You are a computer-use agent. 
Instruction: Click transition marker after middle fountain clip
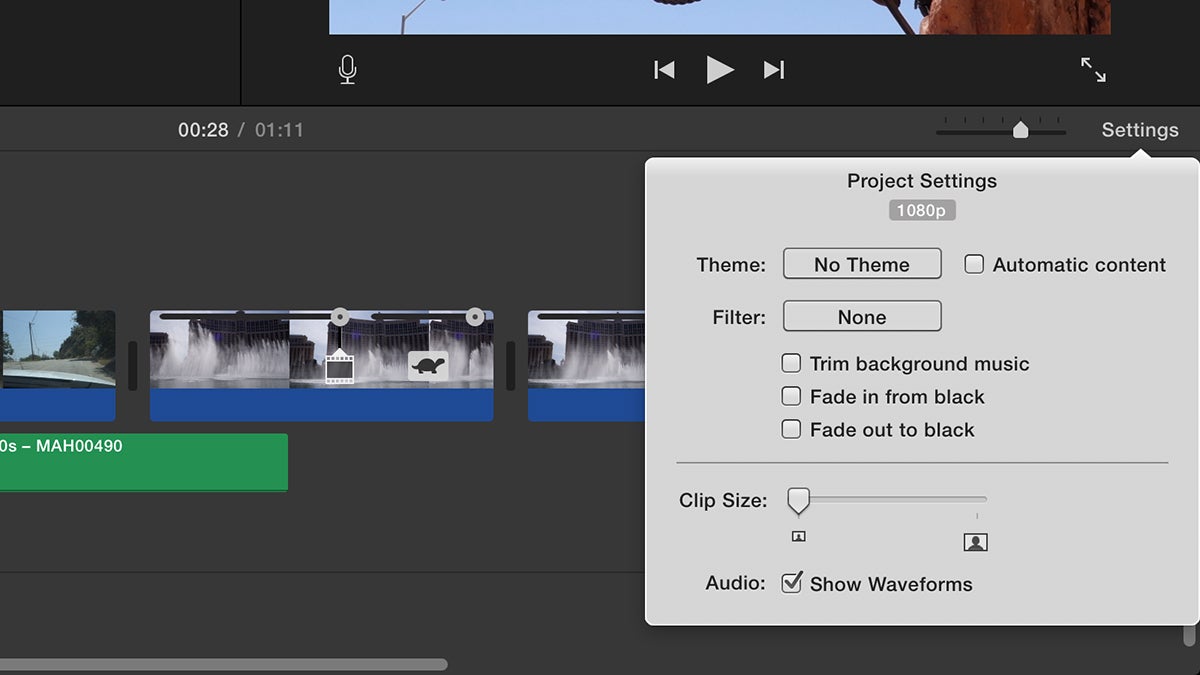point(510,366)
